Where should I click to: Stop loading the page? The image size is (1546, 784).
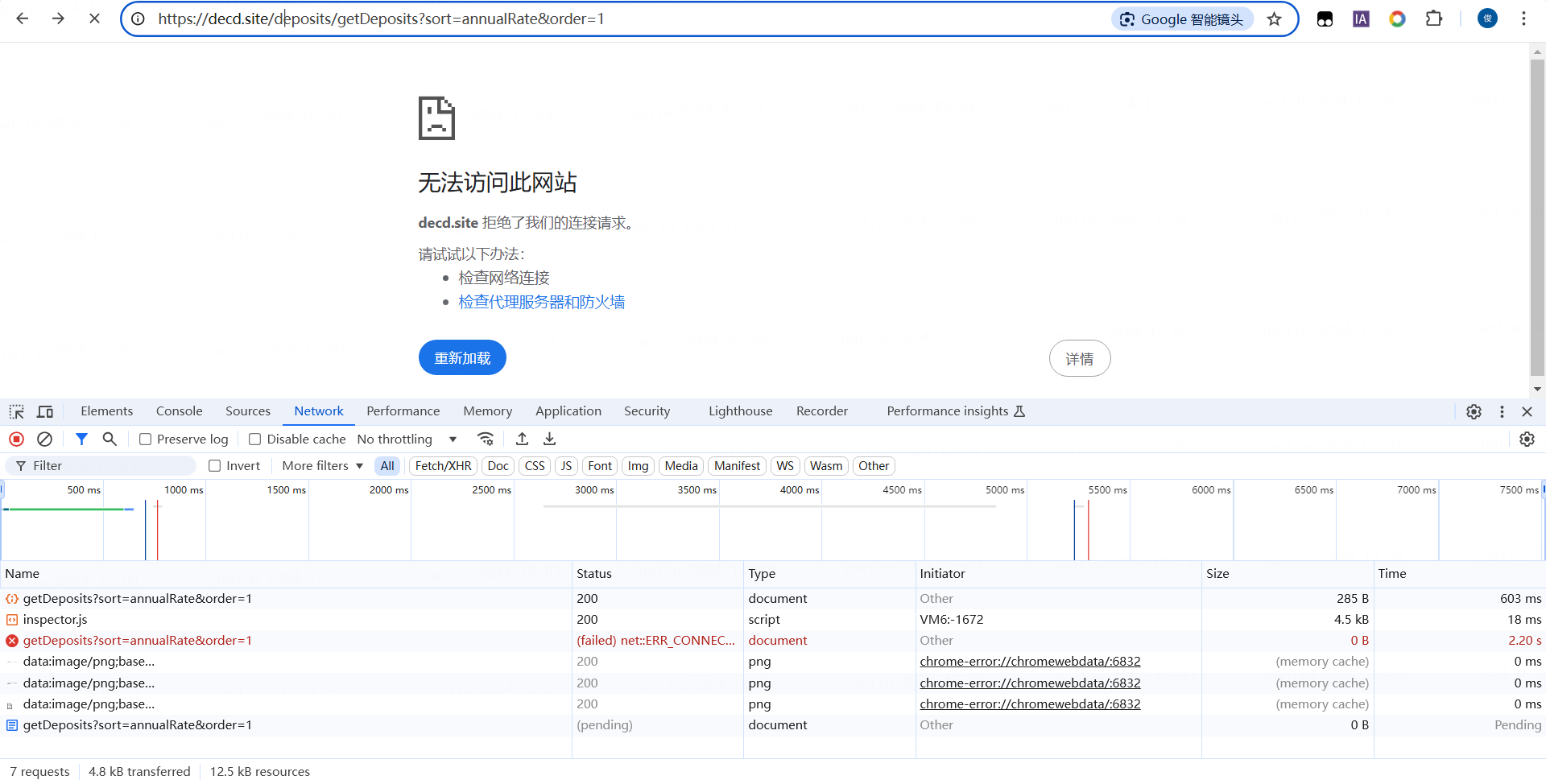[94, 19]
